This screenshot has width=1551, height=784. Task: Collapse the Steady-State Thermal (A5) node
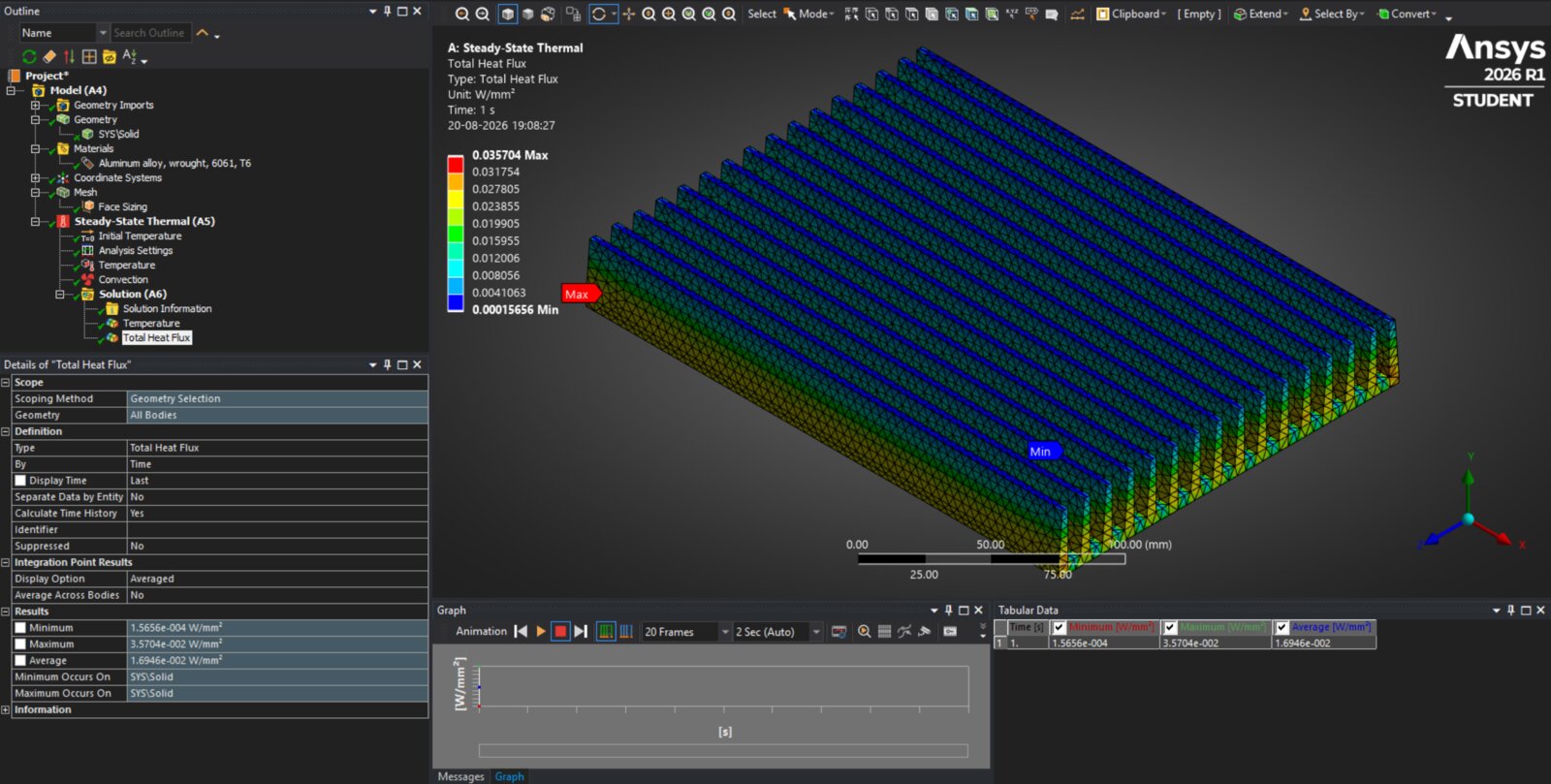35,222
